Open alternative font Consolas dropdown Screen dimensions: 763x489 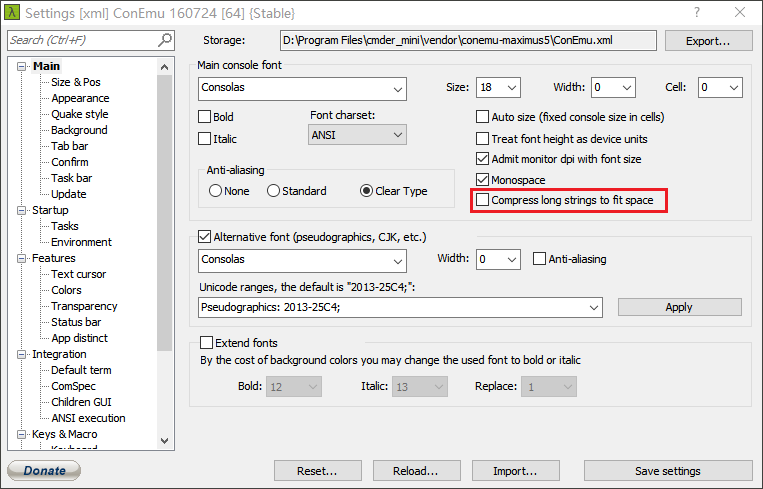(302, 261)
